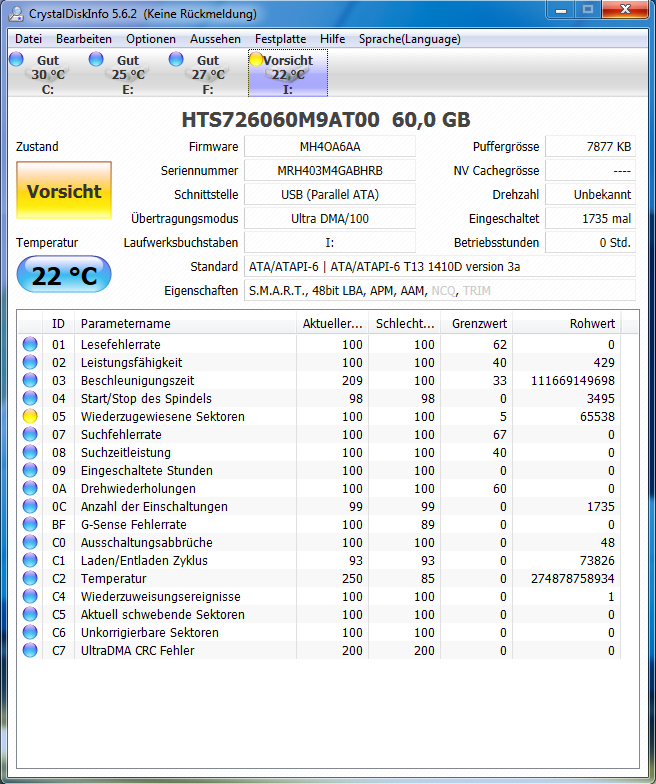Click raw value 73826 in Laden/Entladen row

pyautogui.click(x=597, y=560)
